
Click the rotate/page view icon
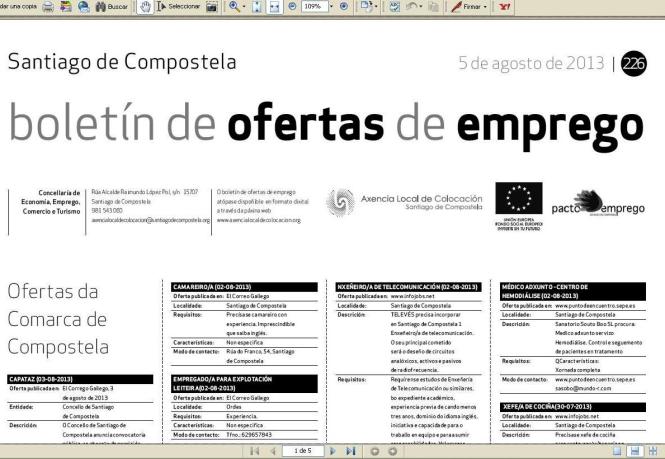tap(365, 7)
